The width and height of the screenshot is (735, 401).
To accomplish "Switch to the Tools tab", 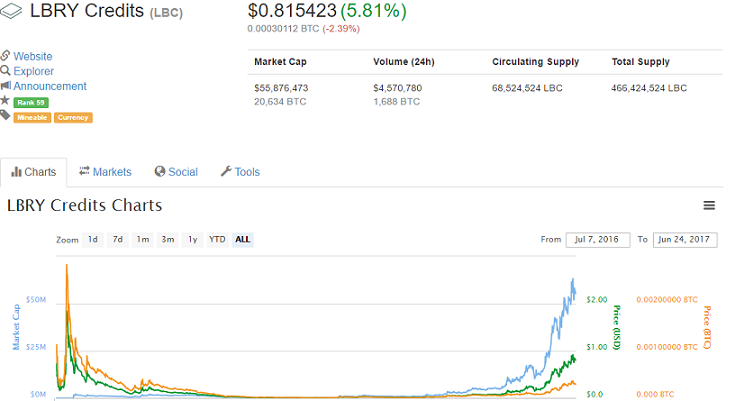I will pyautogui.click(x=240, y=172).
